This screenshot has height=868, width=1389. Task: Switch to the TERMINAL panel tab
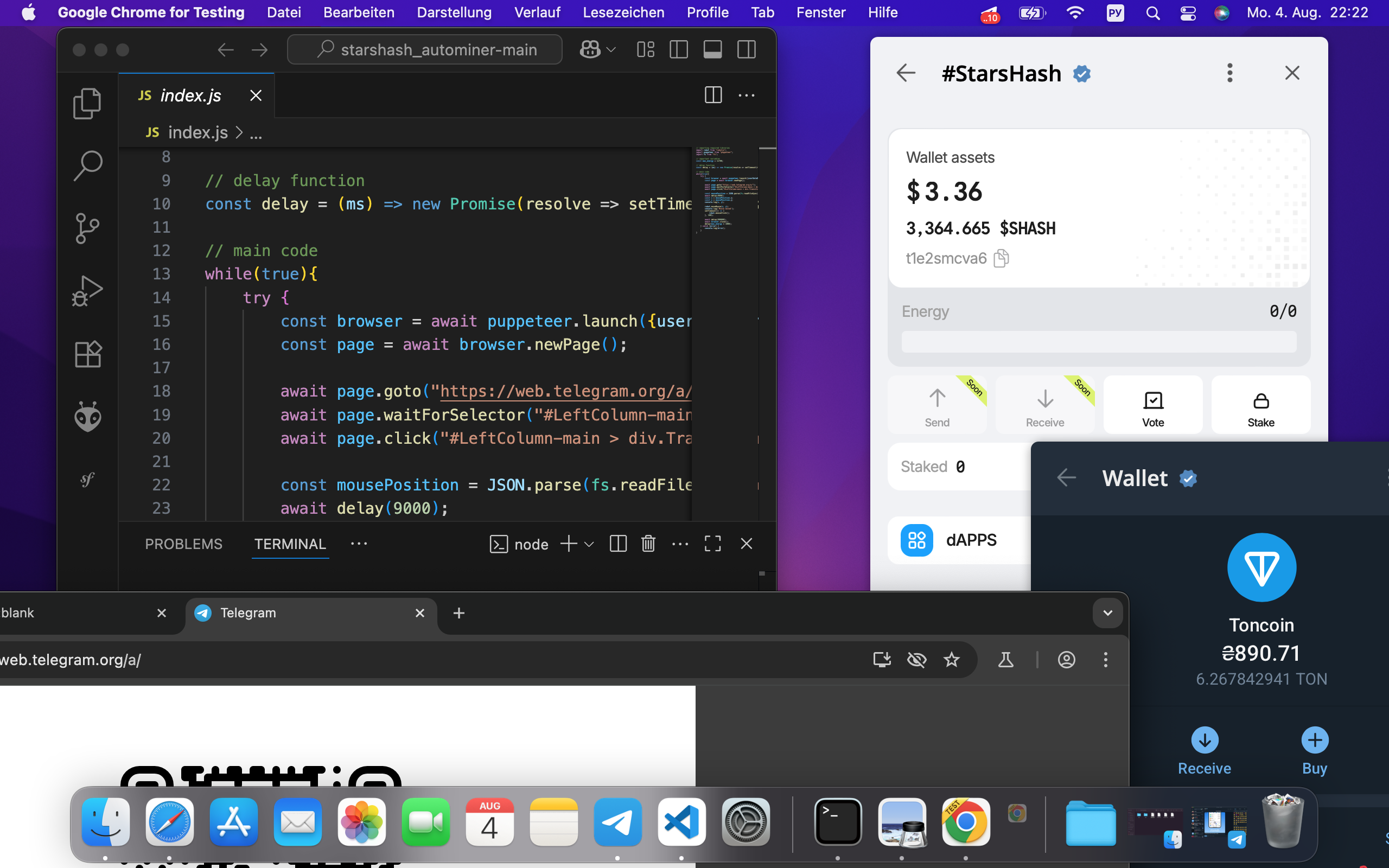coord(290,544)
